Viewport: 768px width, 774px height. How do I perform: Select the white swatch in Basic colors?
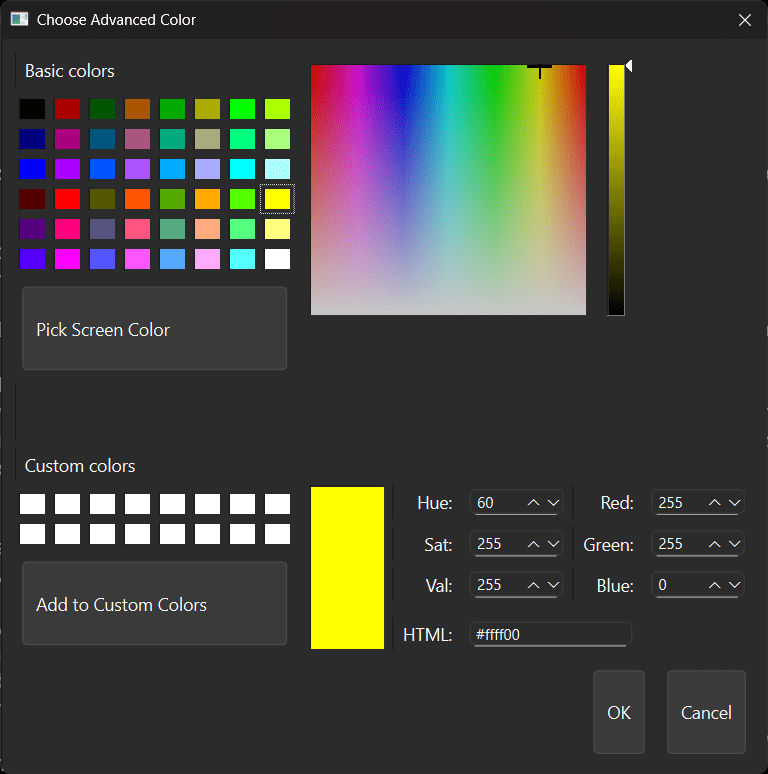pos(277,259)
